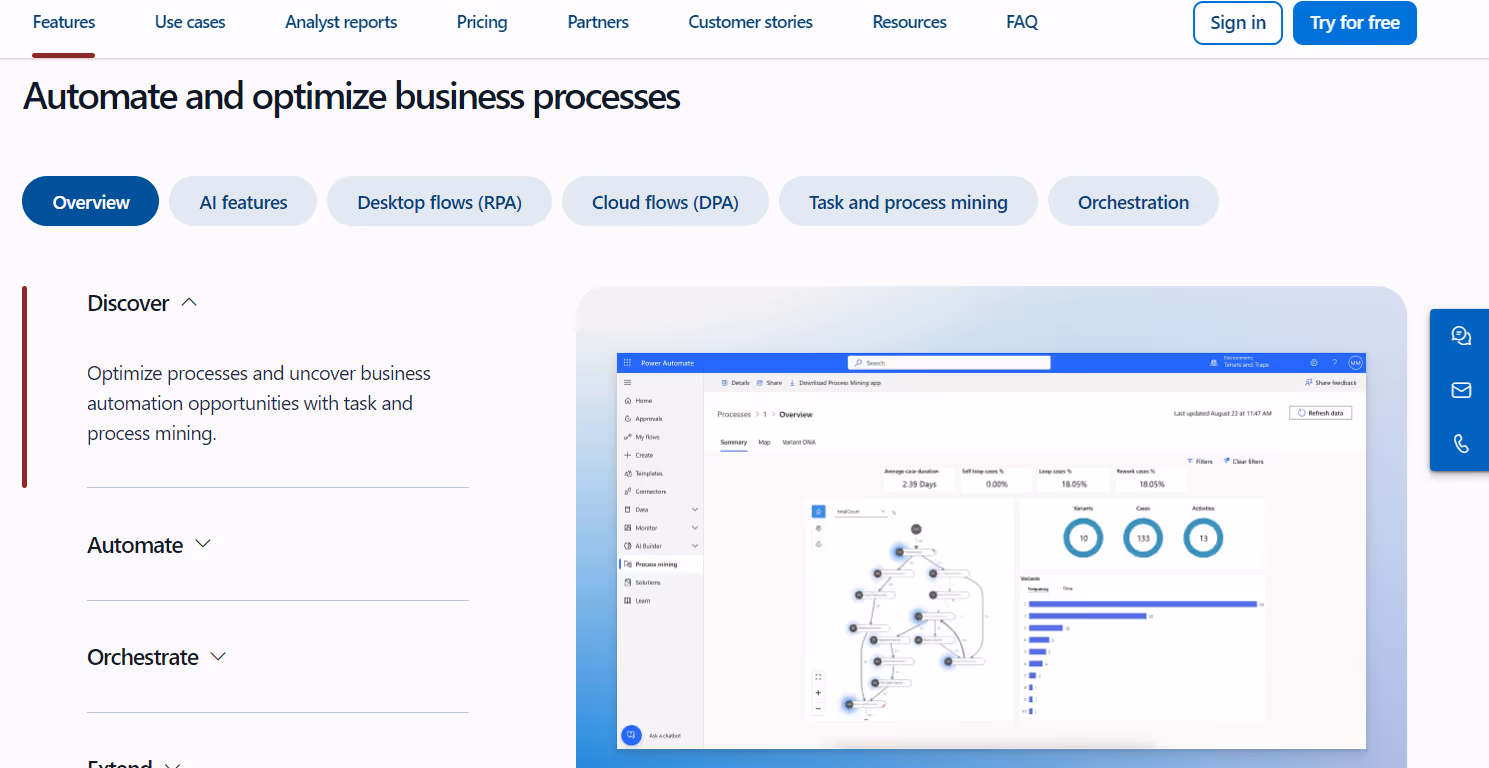
Task: Click the settings gear in the Power Automate screenshot header
Action: tap(1314, 363)
